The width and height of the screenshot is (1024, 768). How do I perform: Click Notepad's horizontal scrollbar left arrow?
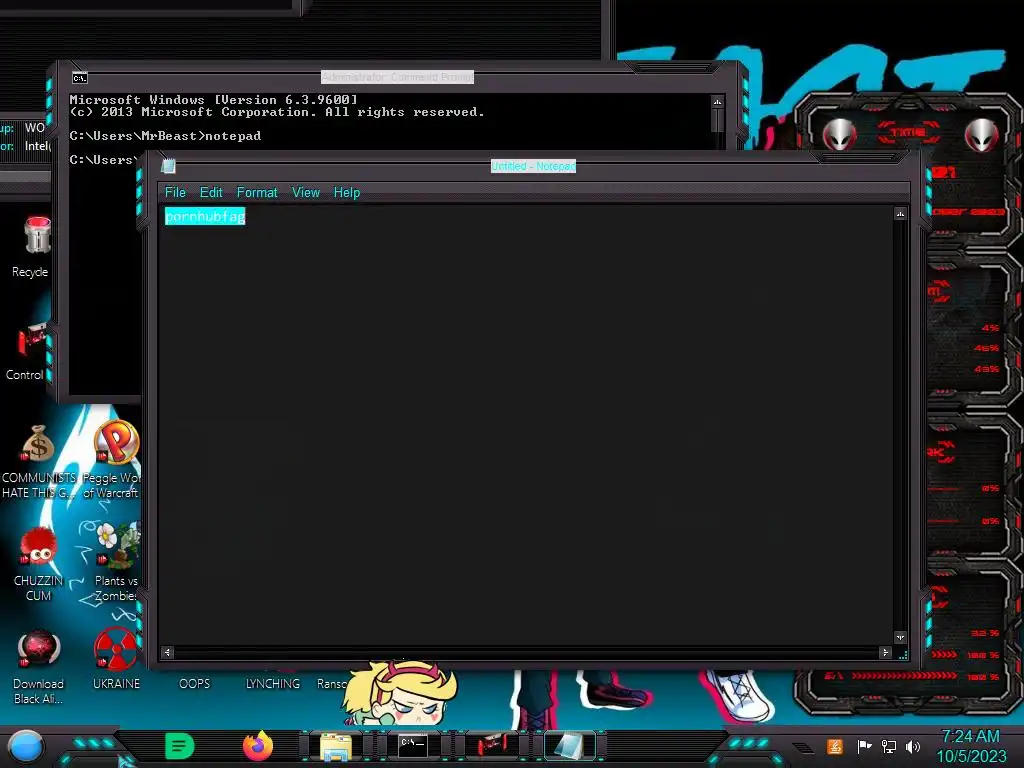[168, 652]
